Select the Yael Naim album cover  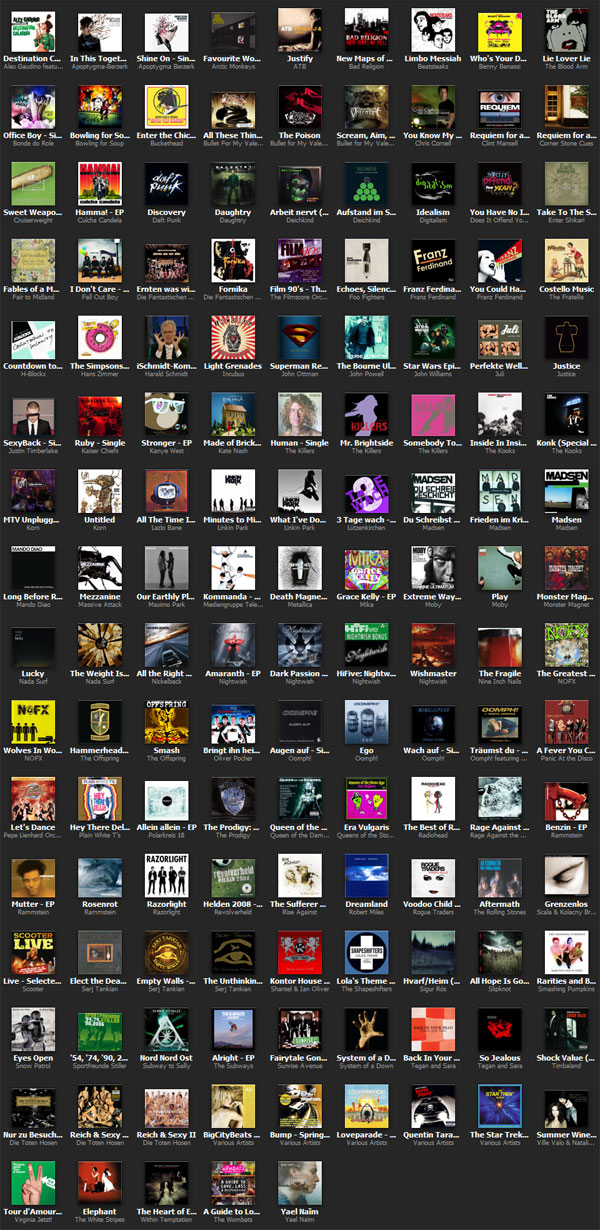[x=300, y=1180]
